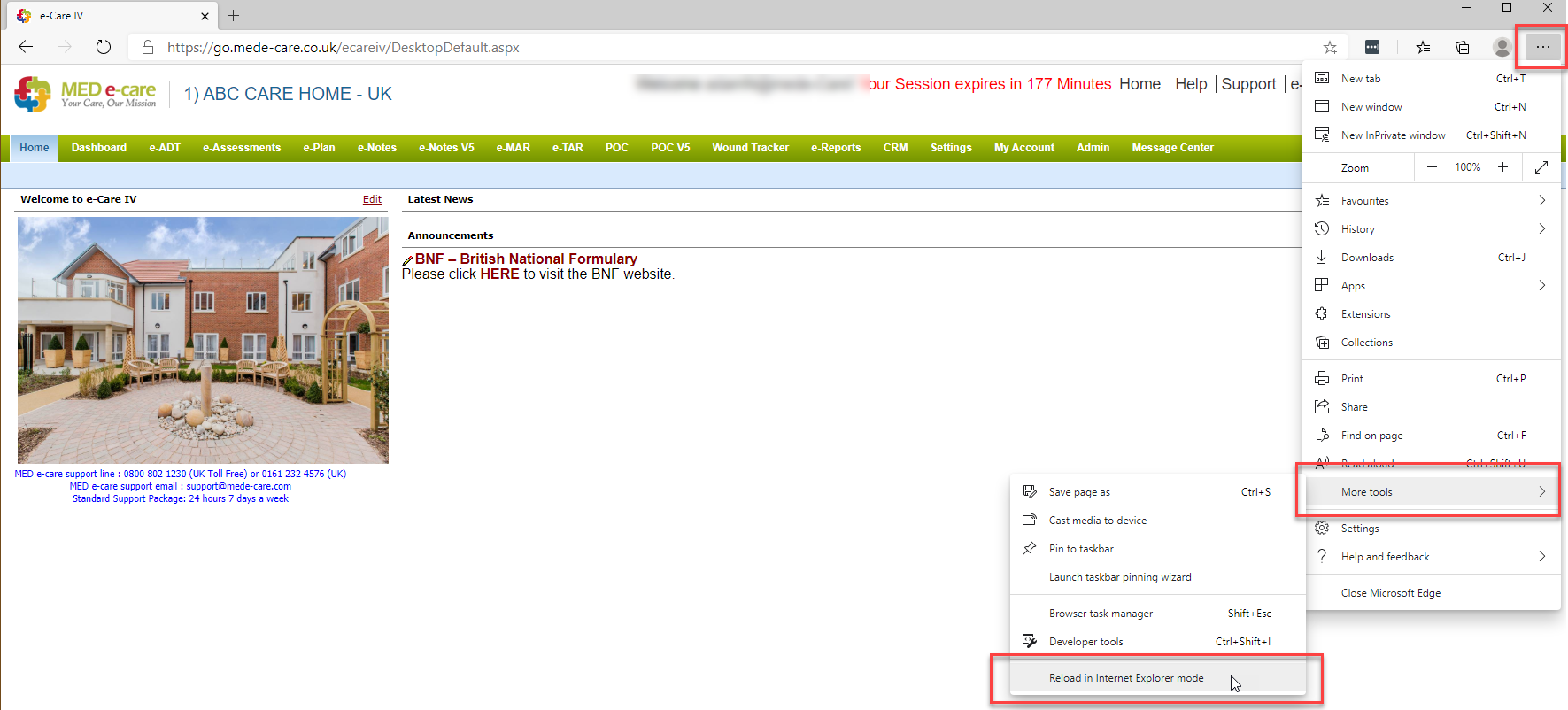Open the e-Reports tab
Image resolution: width=1568 pixels, height=710 pixels.
coord(836,148)
